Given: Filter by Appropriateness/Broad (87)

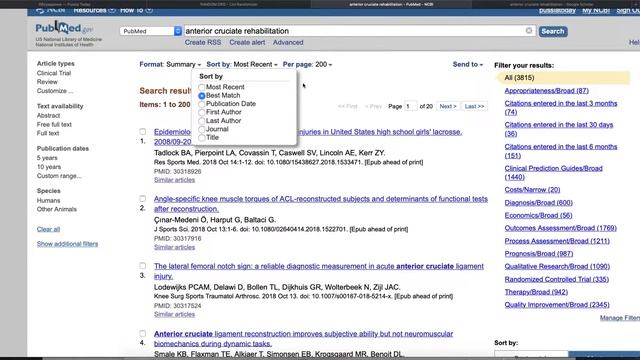Looking at the screenshot, I should click(547, 91).
